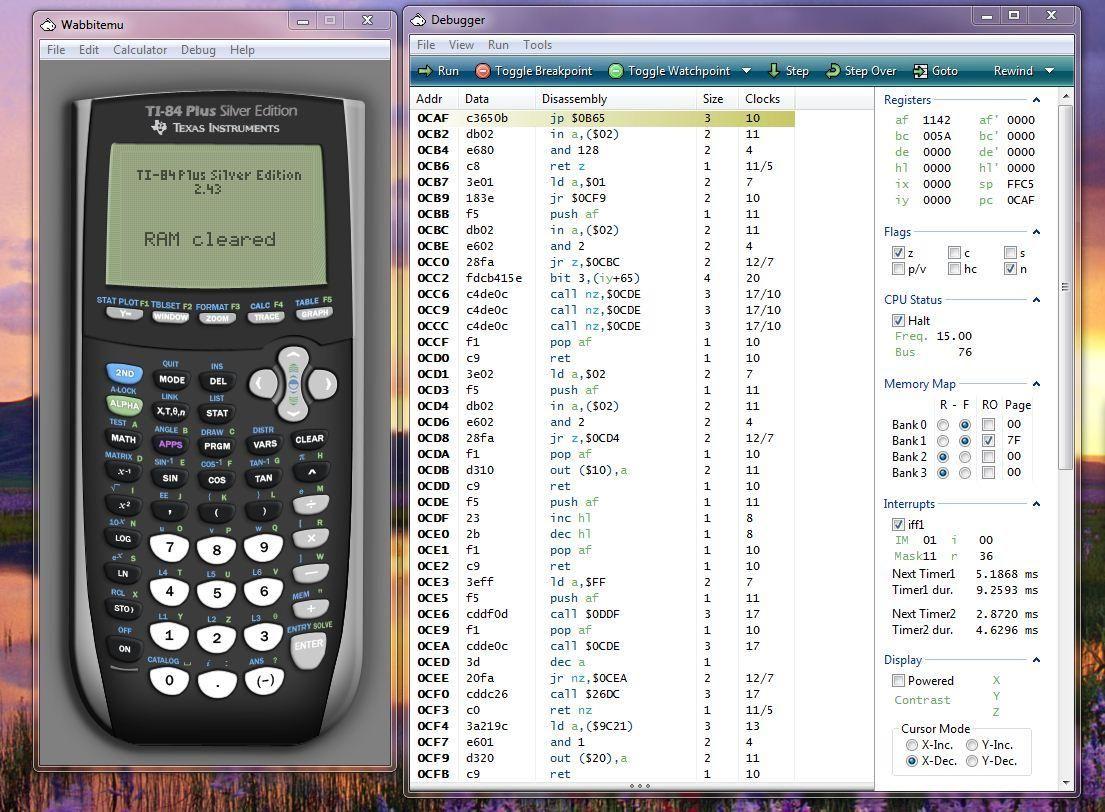Select the disassembly row at 0CAF
Image resolution: width=1105 pixels, height=812 pixels.
point(603,118)
